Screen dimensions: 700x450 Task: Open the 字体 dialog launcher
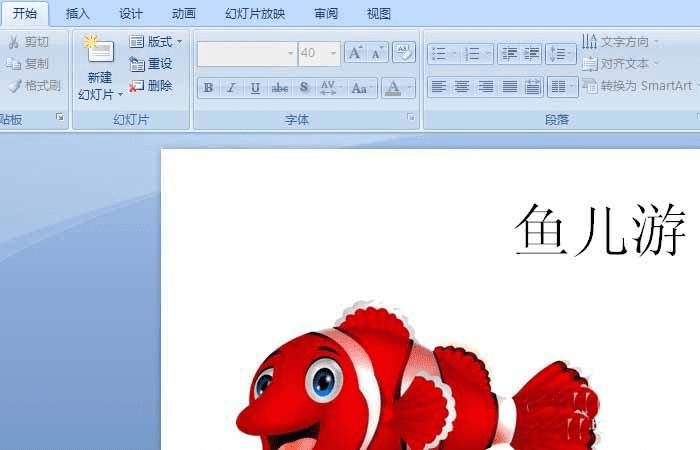(x=410, y=117)
